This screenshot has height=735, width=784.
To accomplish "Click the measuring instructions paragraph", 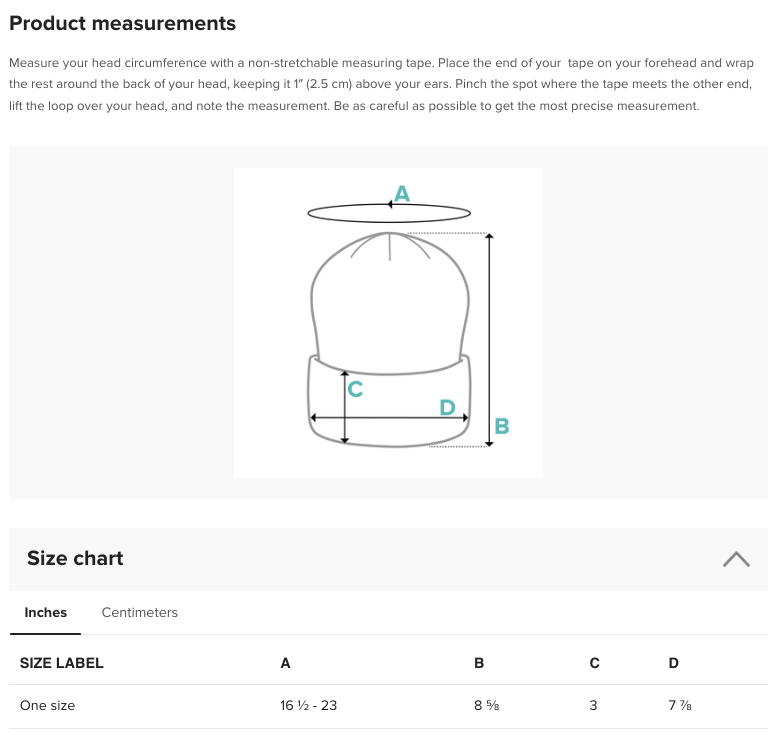I will [x=382, y=84].
